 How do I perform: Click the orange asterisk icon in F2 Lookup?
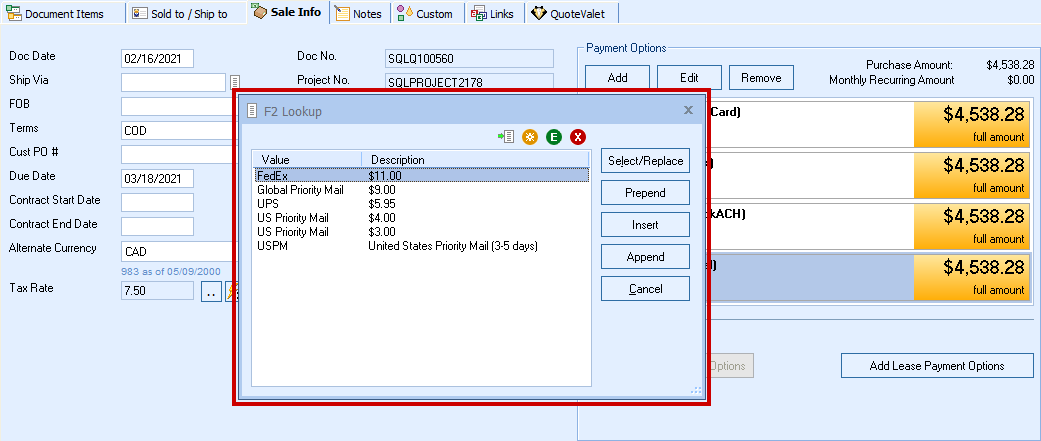(x=530, y=137)
